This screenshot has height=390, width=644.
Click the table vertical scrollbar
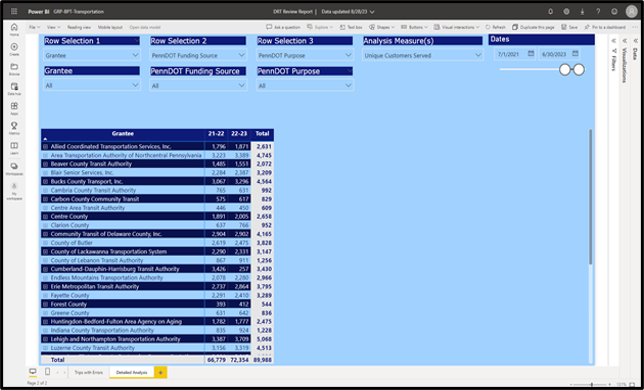click(591, 197)
